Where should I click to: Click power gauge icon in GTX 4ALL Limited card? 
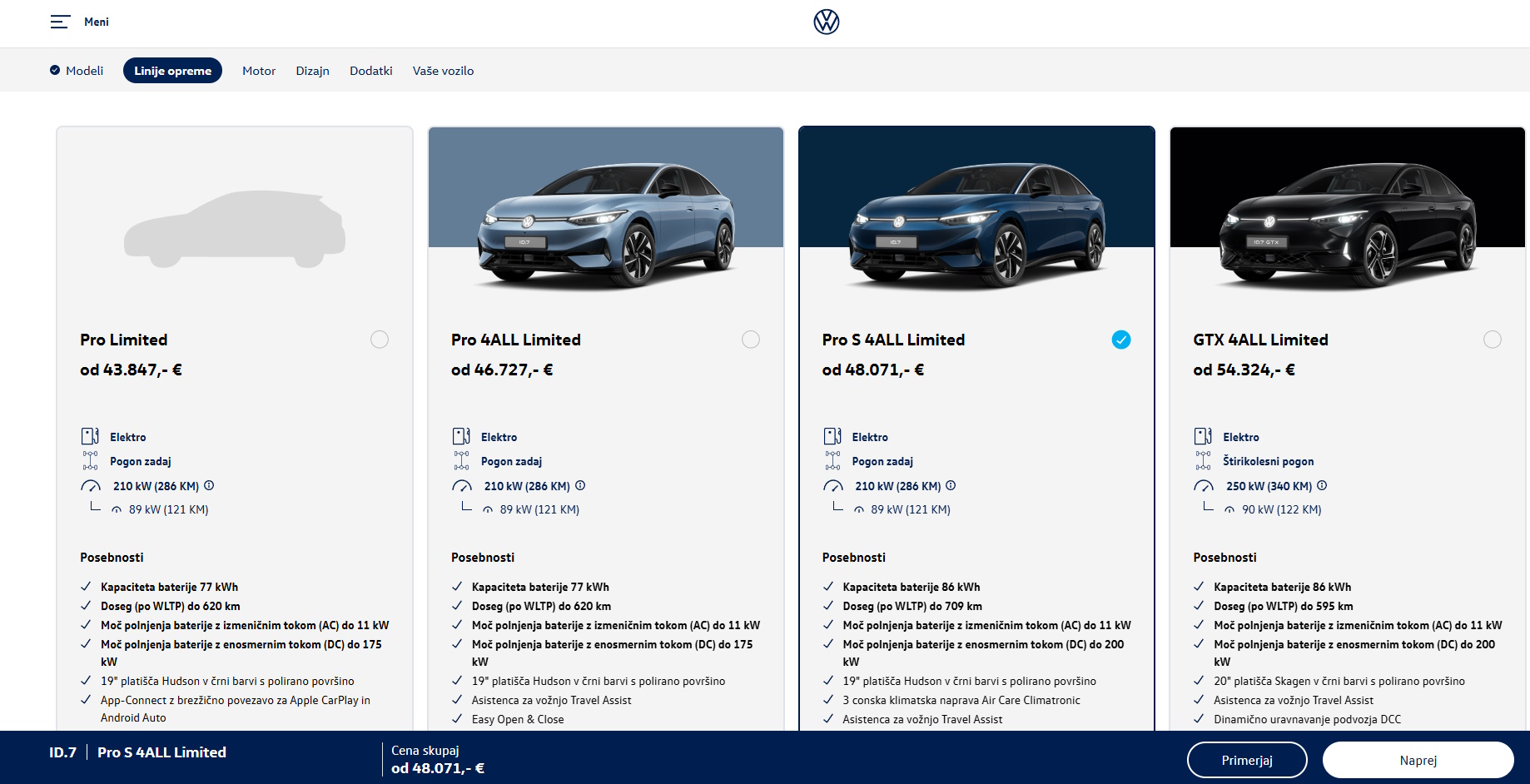pos(1204,486)
